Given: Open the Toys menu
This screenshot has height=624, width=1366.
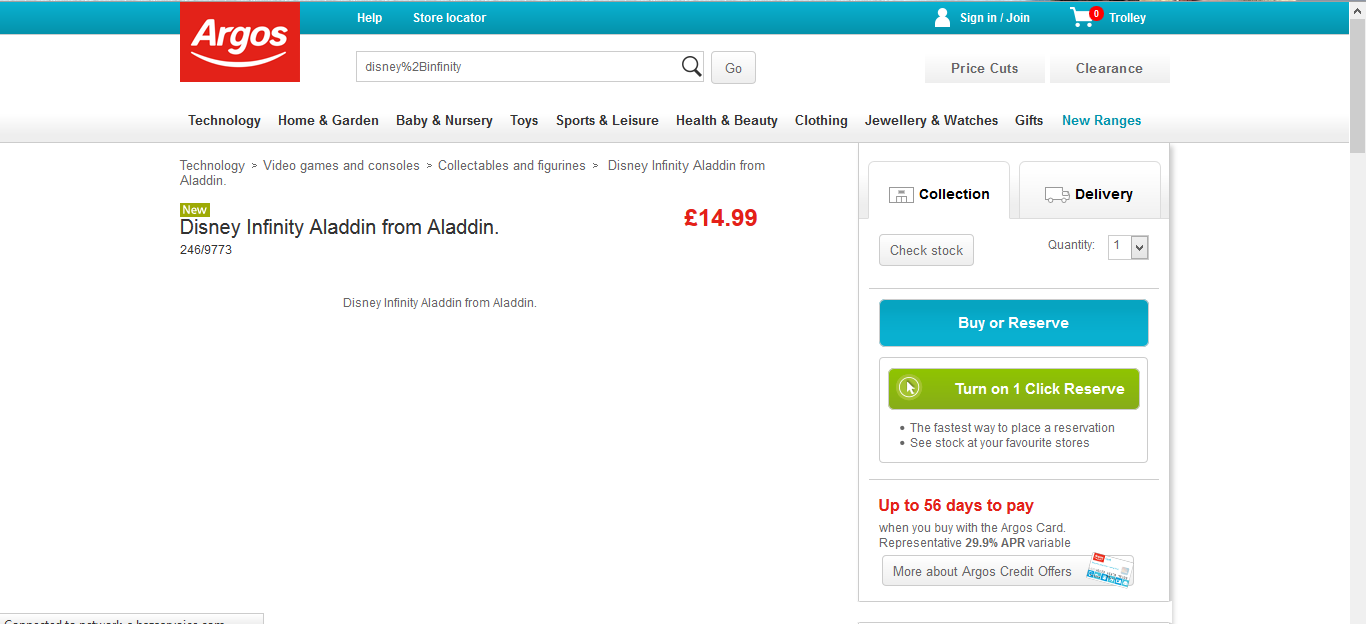Looking at the screenshot, I should click(x=524, y=120).
